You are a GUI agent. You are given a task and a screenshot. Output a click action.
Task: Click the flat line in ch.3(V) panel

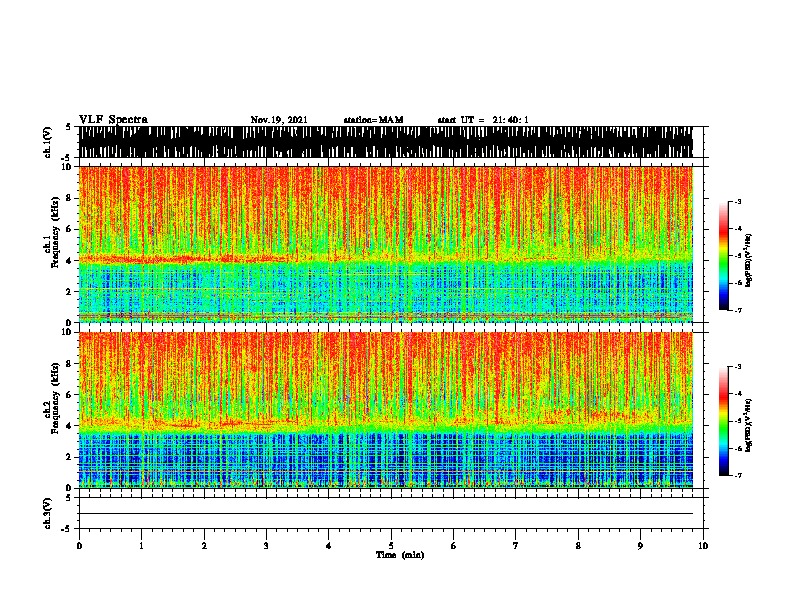pyautogui.click(x=385, y=514)
